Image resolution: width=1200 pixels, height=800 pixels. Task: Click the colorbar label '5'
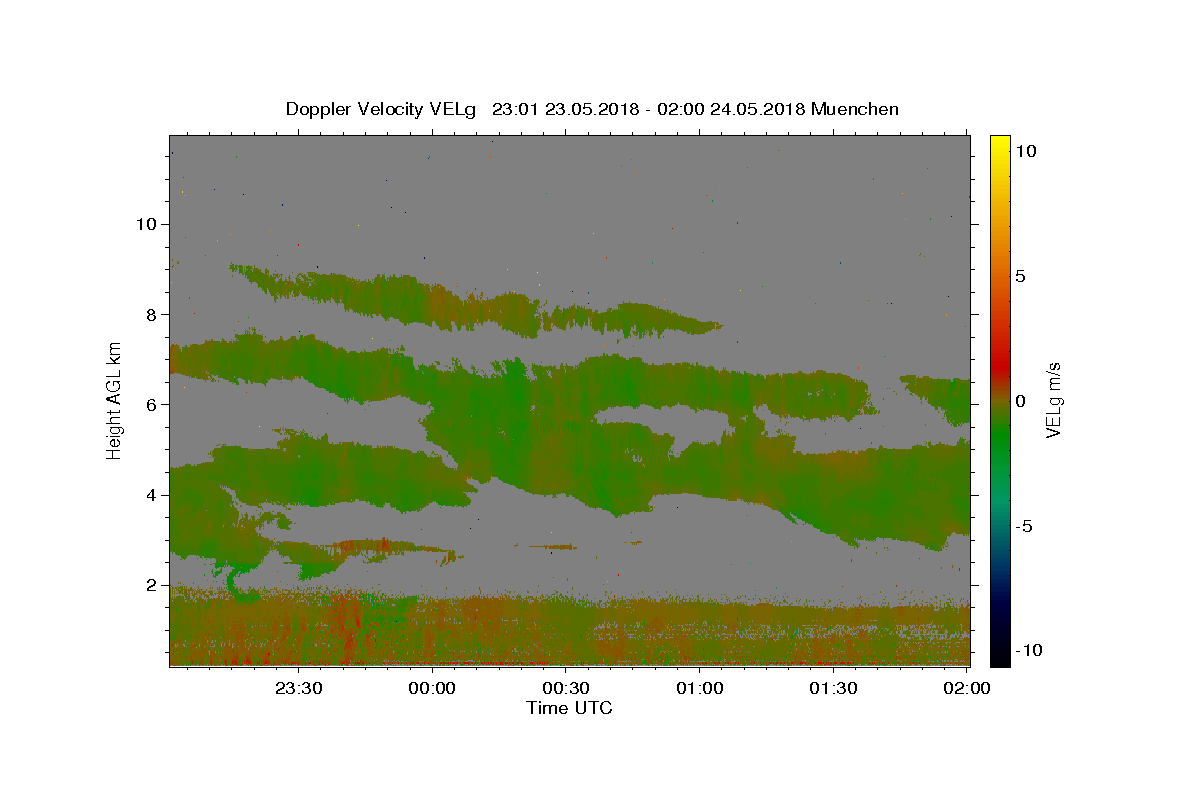tap(1020, 276)
